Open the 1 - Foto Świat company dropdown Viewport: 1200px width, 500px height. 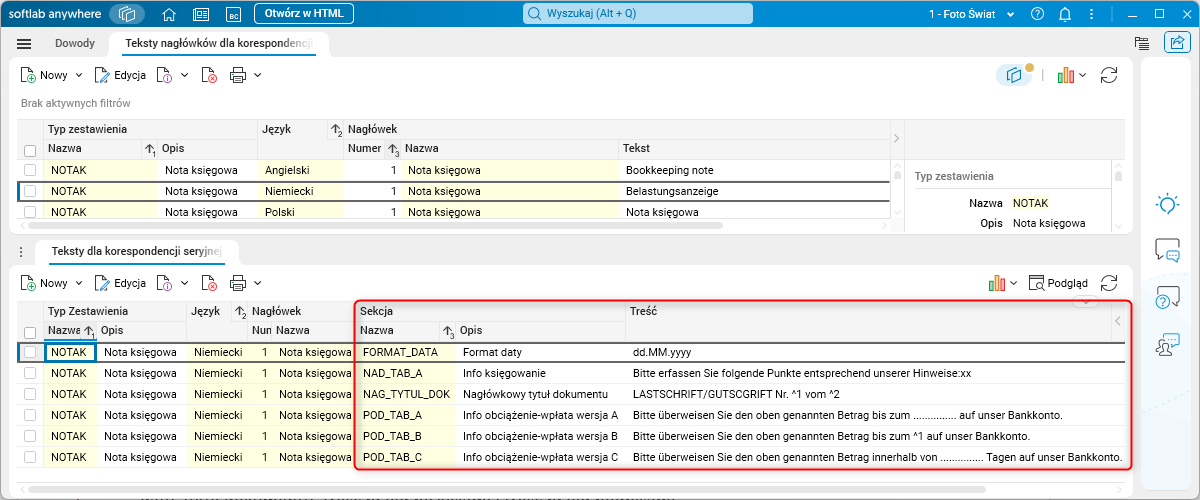(972, 14)
